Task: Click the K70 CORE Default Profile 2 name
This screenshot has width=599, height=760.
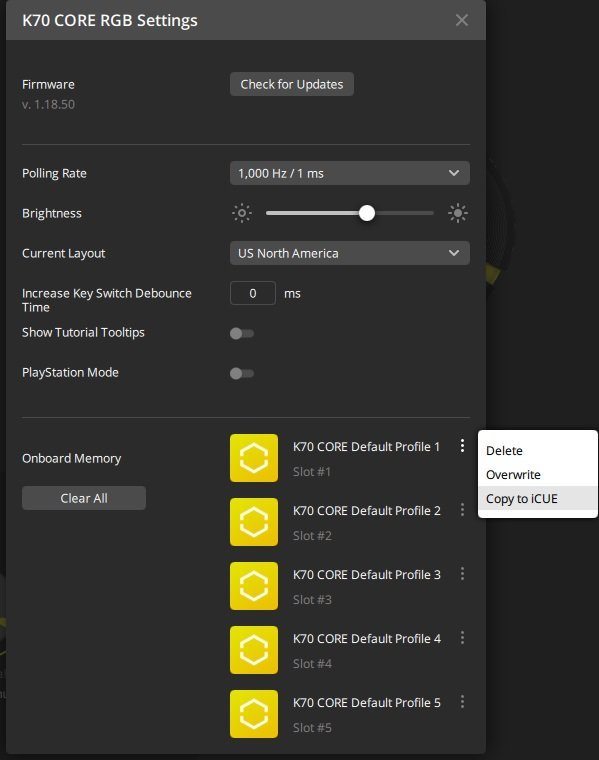Action: click(x=366, y=510)
